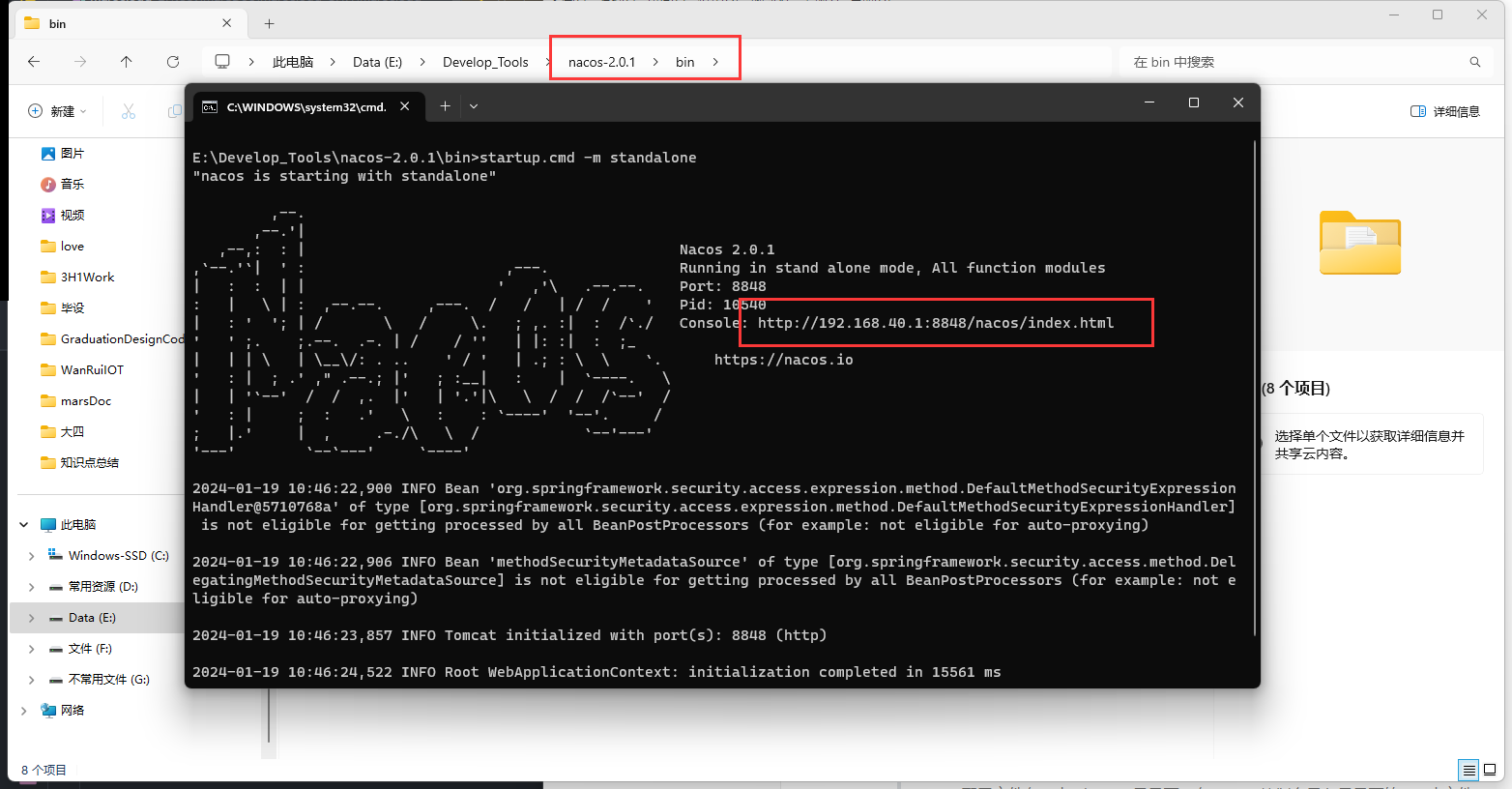Expand 不常用文件 (G:) drive node
Screen dimensions: 1512x789
coord(32,679)
